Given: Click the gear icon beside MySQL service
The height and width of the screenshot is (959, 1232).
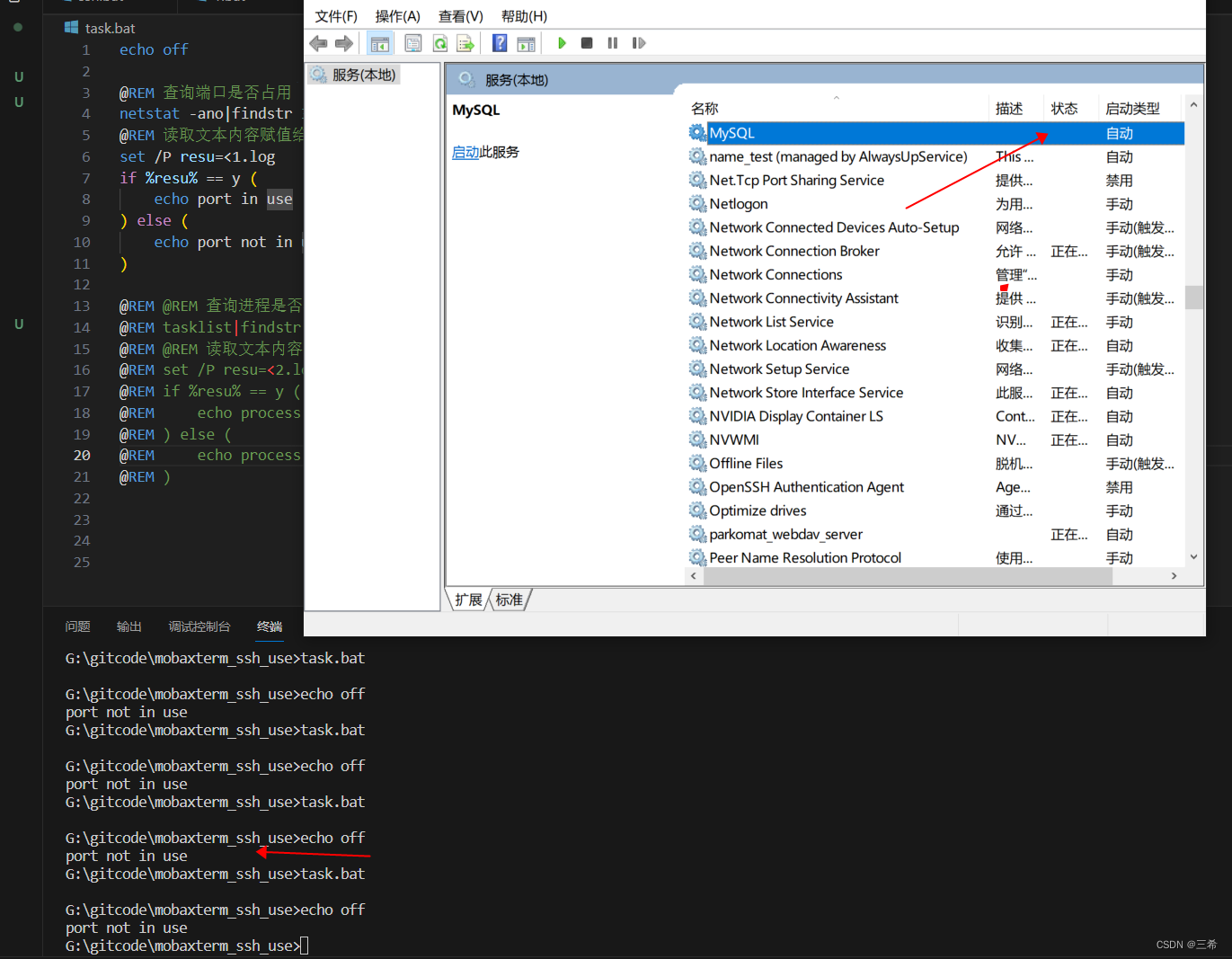Looking at the screenshot, I should coord(697,133).
